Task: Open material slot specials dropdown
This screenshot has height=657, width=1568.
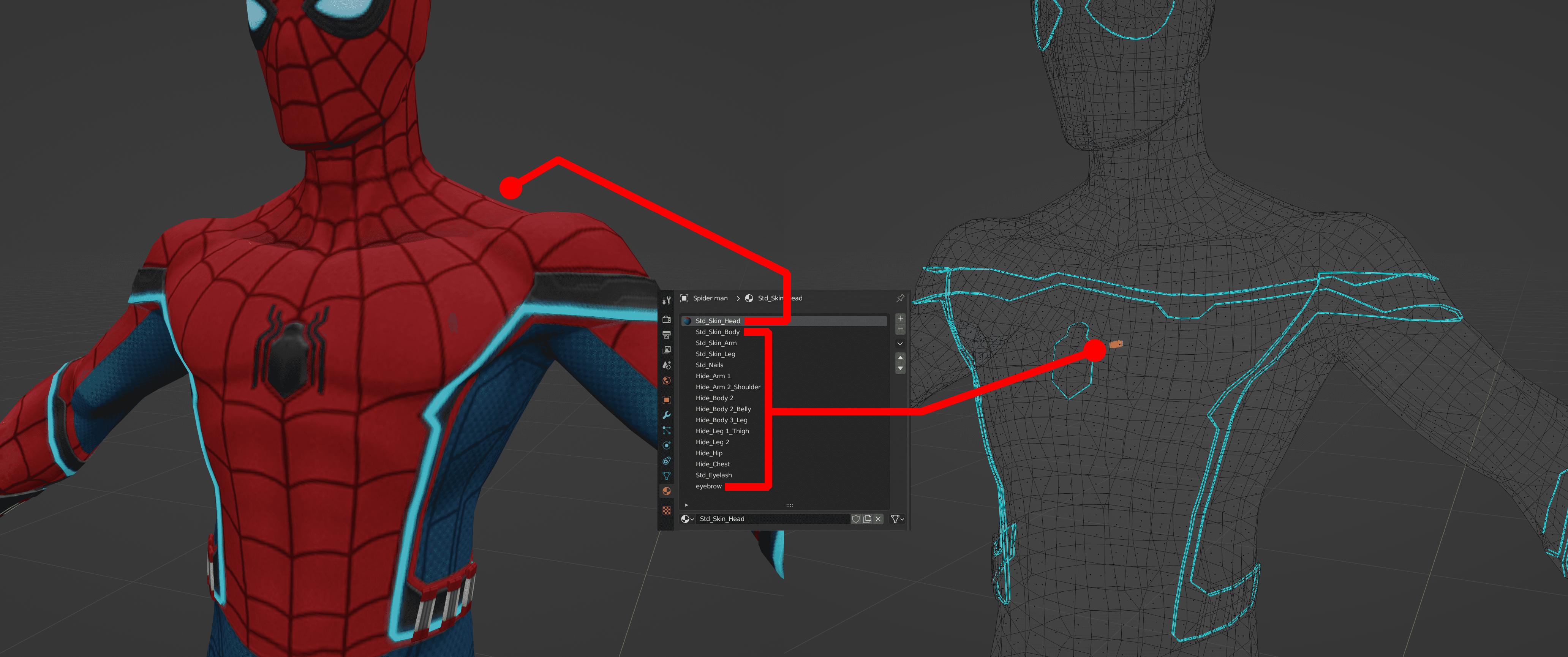Action: point(900,344)
